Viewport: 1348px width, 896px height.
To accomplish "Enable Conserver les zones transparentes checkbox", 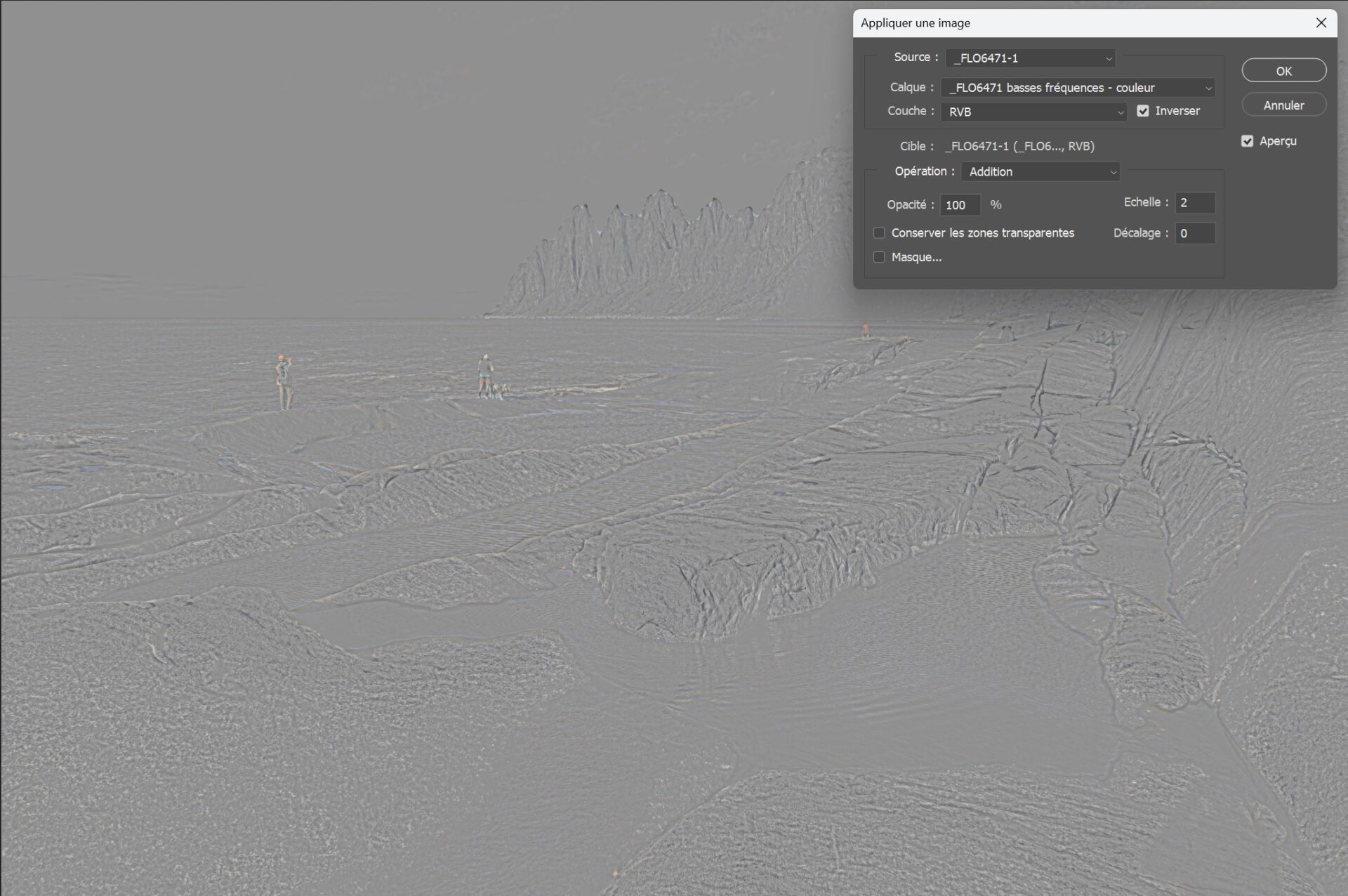I will pos(880,233).
